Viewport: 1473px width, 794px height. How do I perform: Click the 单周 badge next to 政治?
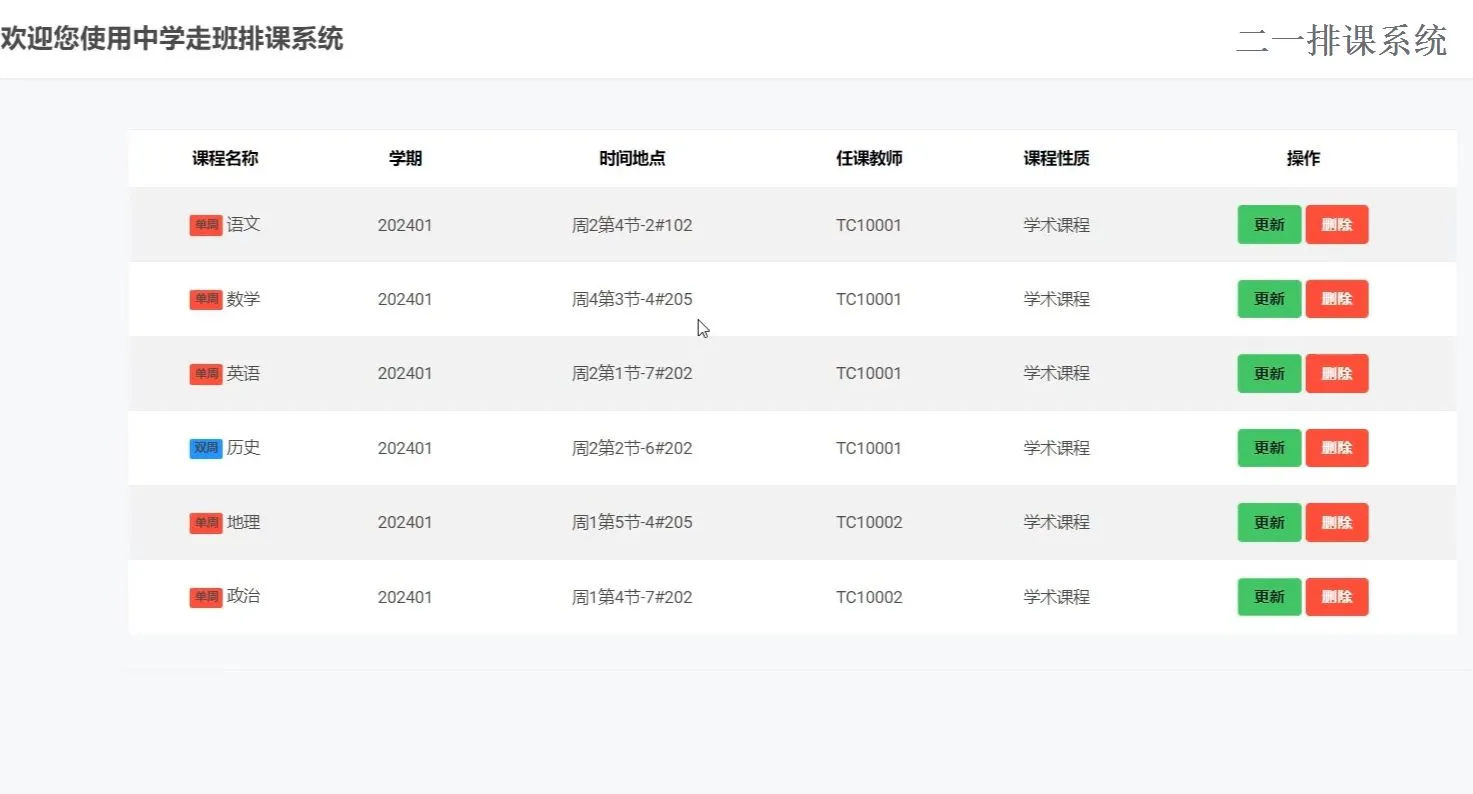(x=205, y=597)
